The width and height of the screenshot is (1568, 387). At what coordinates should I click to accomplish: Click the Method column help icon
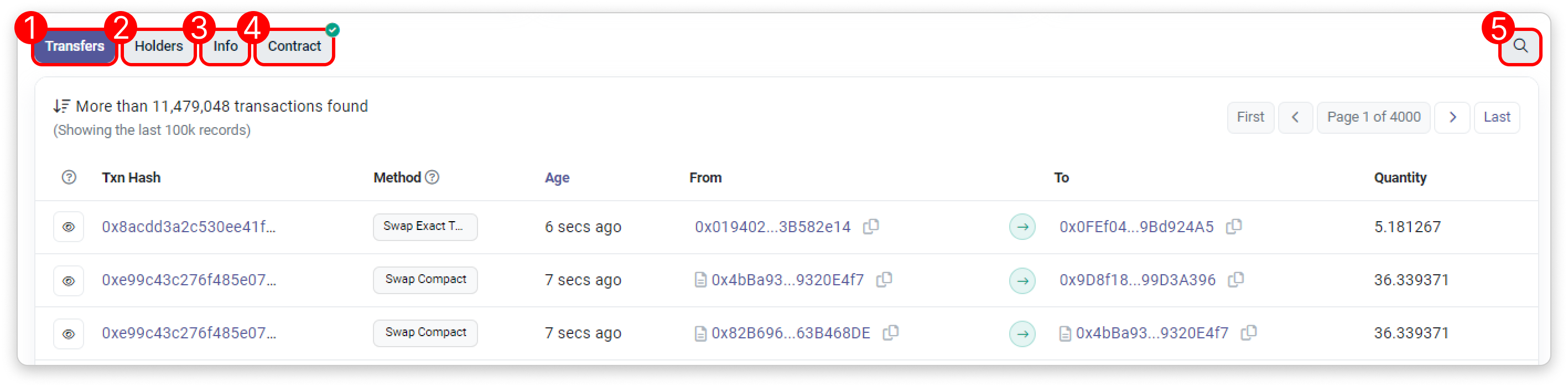coord(432,177)
